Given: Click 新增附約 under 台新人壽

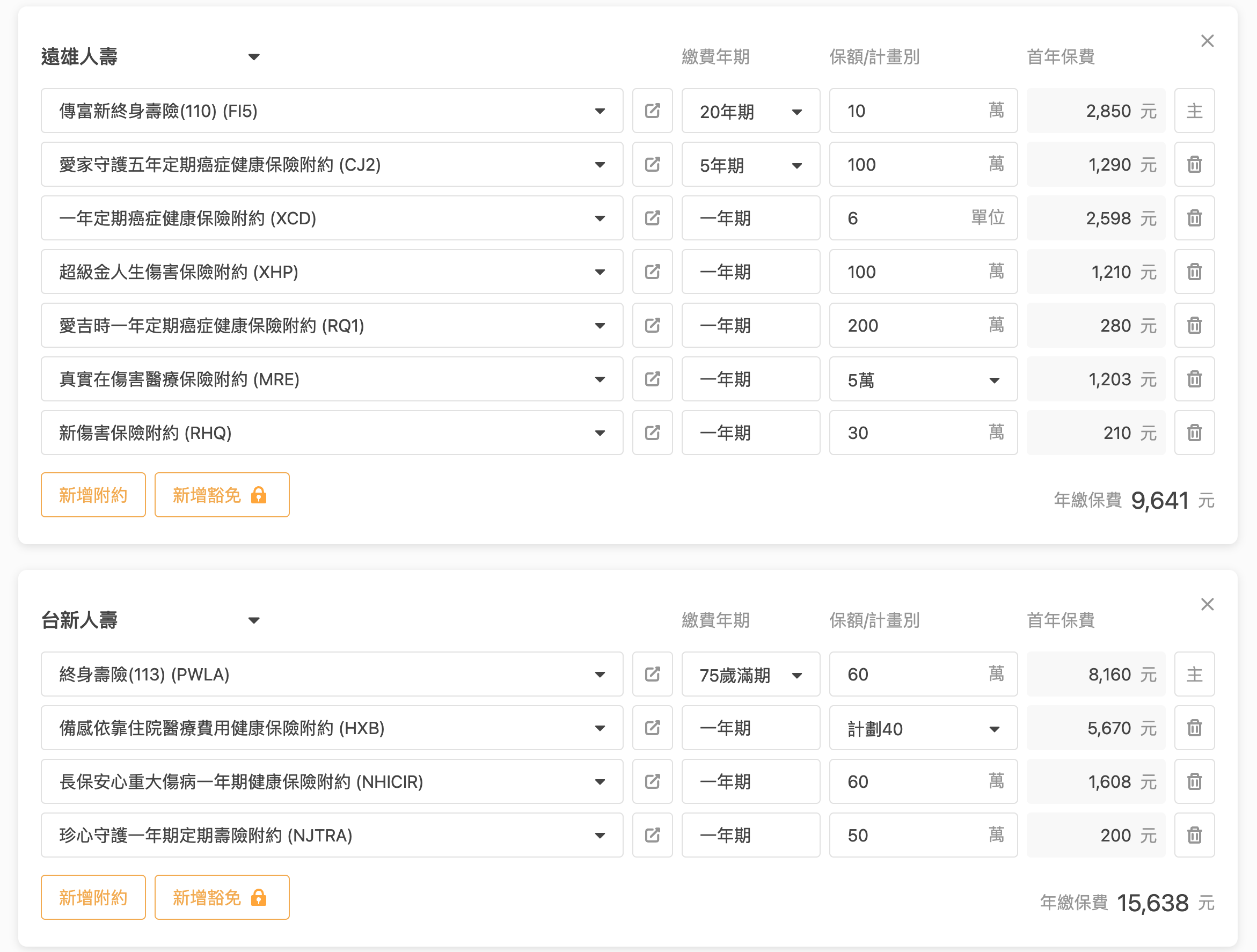Looking at the screenshot, I should (x=93, y=897).
